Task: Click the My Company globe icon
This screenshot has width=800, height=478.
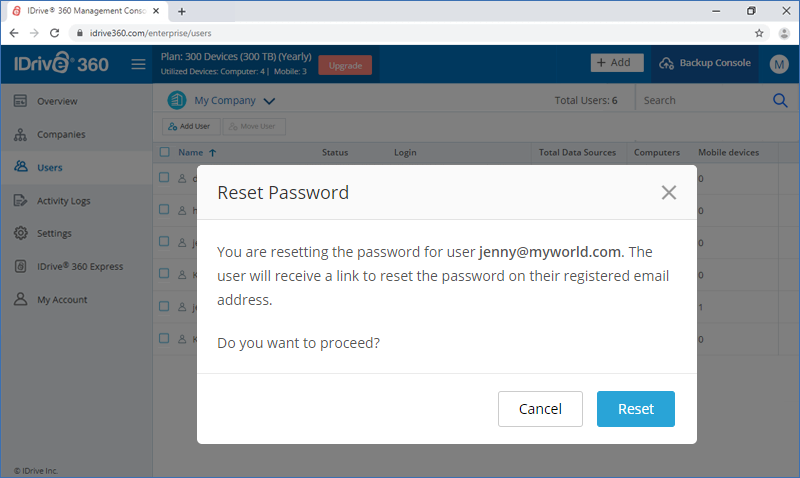Action: (177, 100)
